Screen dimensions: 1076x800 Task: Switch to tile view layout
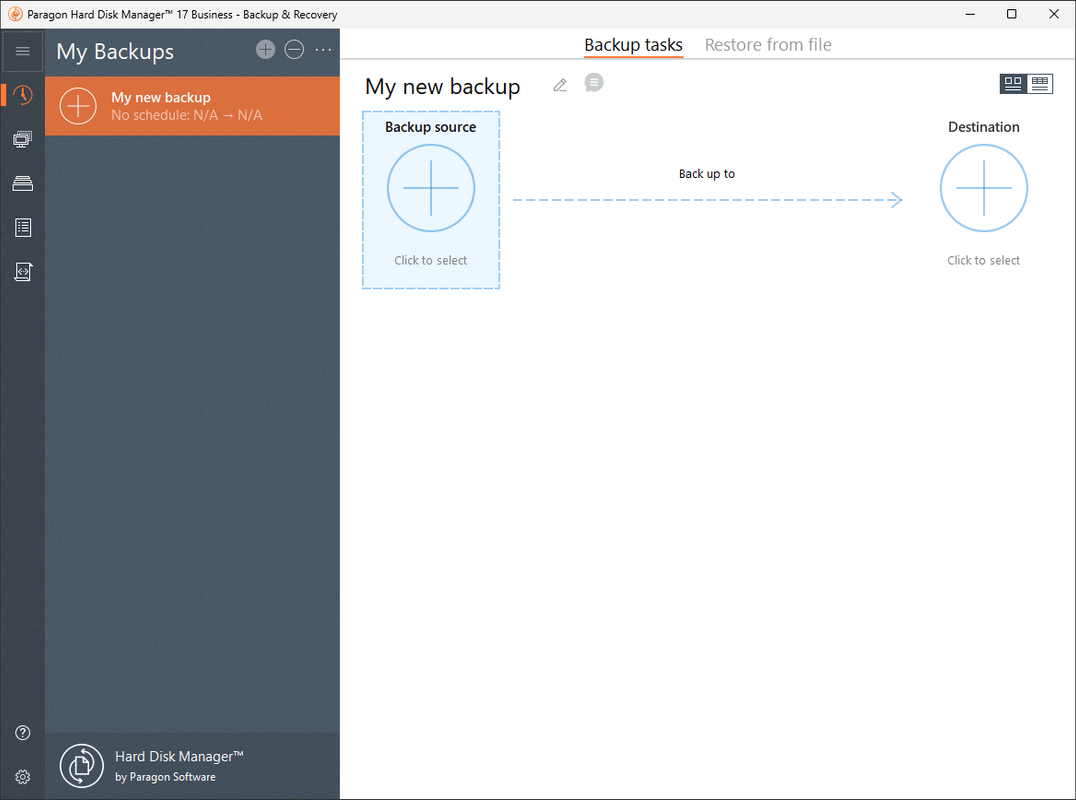click(1013, 84)
